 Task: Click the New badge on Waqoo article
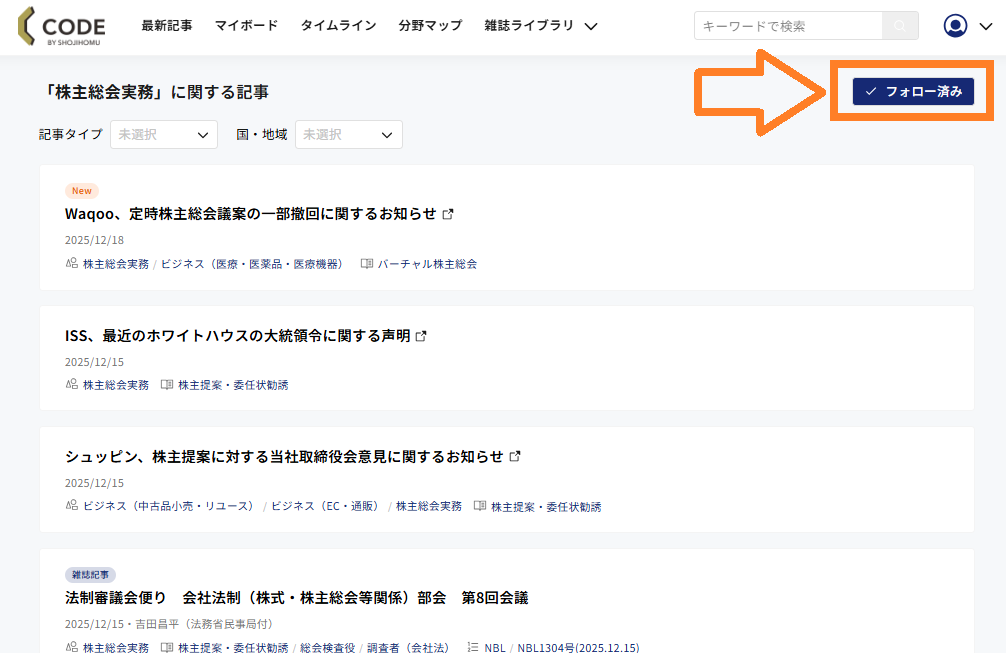(x=82, y=191)
